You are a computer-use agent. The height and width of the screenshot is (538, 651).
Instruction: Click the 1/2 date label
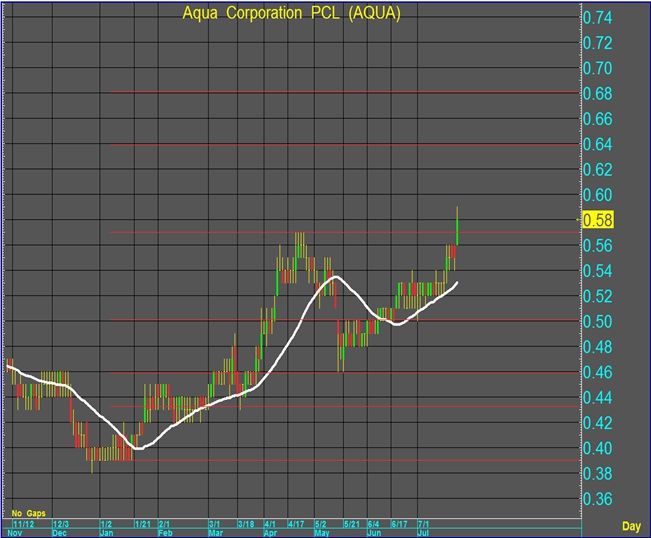pos(106,524)
